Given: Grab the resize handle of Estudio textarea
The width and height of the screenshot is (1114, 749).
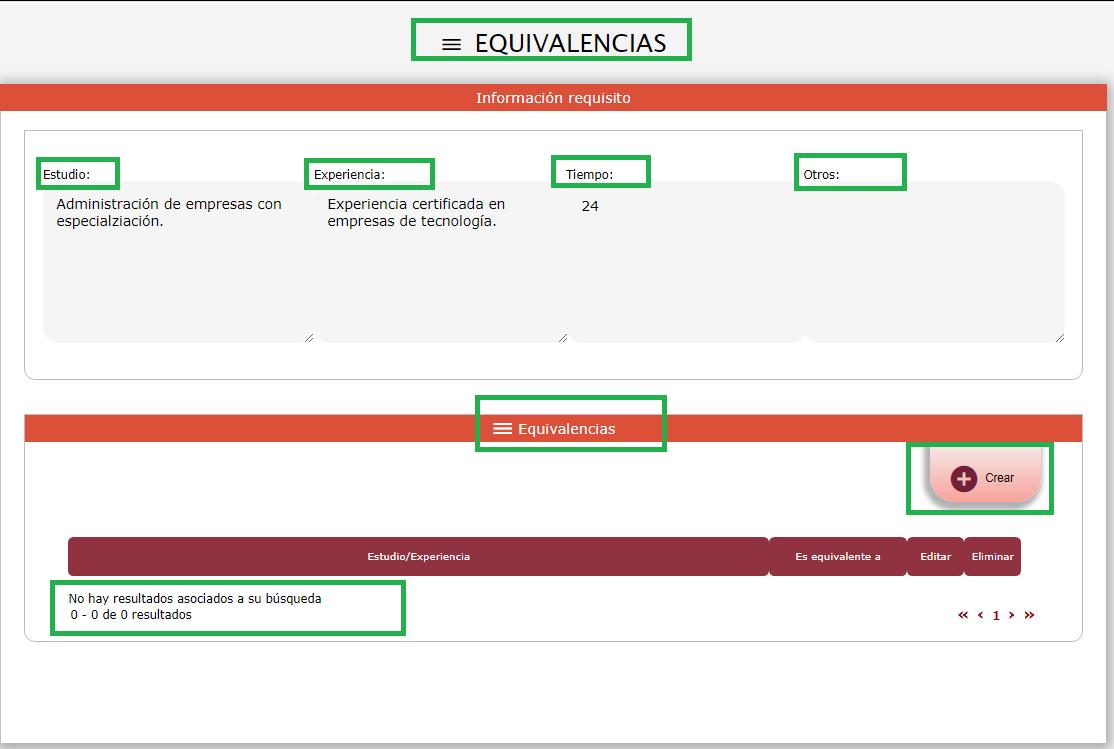Looking at the screenshot, I should [x=308, y=338].
